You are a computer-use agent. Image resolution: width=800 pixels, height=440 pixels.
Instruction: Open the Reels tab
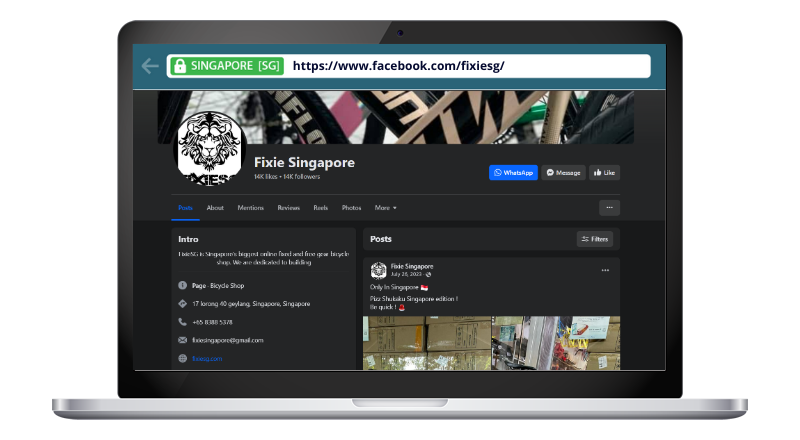(x=320, y=208)
